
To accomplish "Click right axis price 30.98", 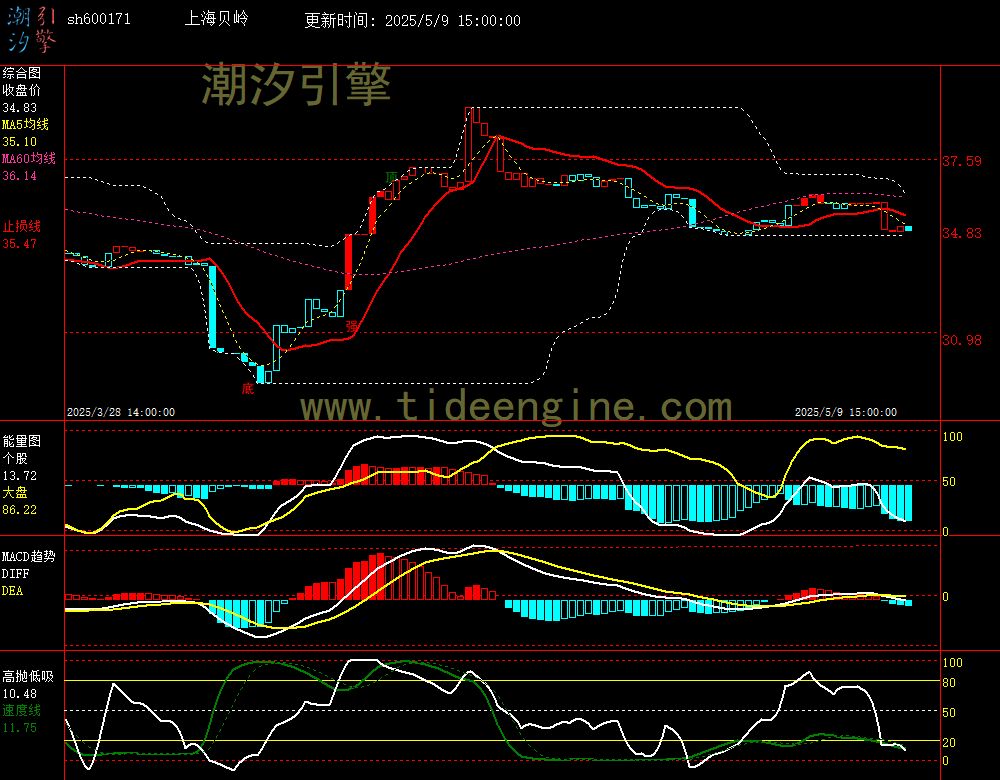I will [962, 340].
